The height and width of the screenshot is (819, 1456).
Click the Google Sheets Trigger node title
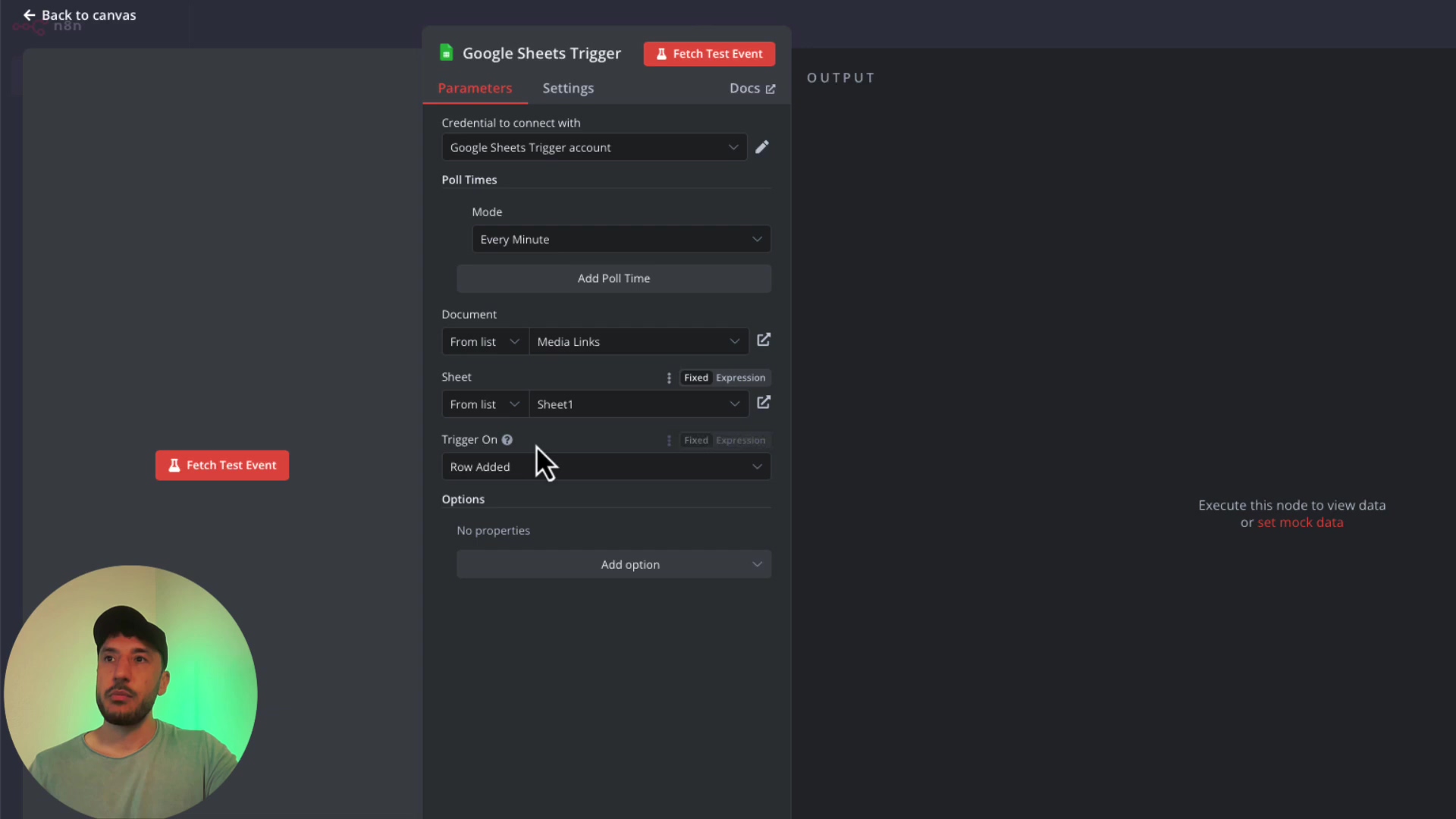[x=541, y=53]
